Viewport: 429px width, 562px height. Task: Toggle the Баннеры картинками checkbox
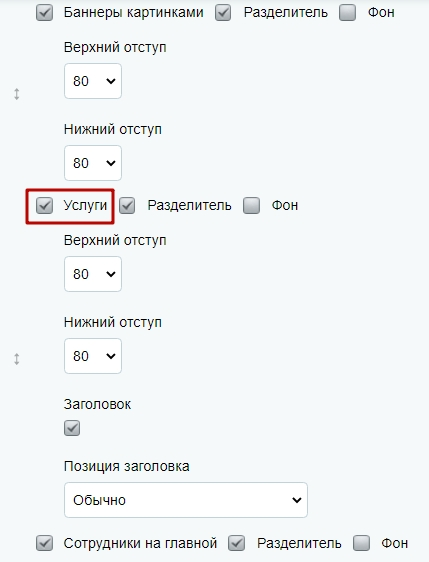(x=44, y=13)
